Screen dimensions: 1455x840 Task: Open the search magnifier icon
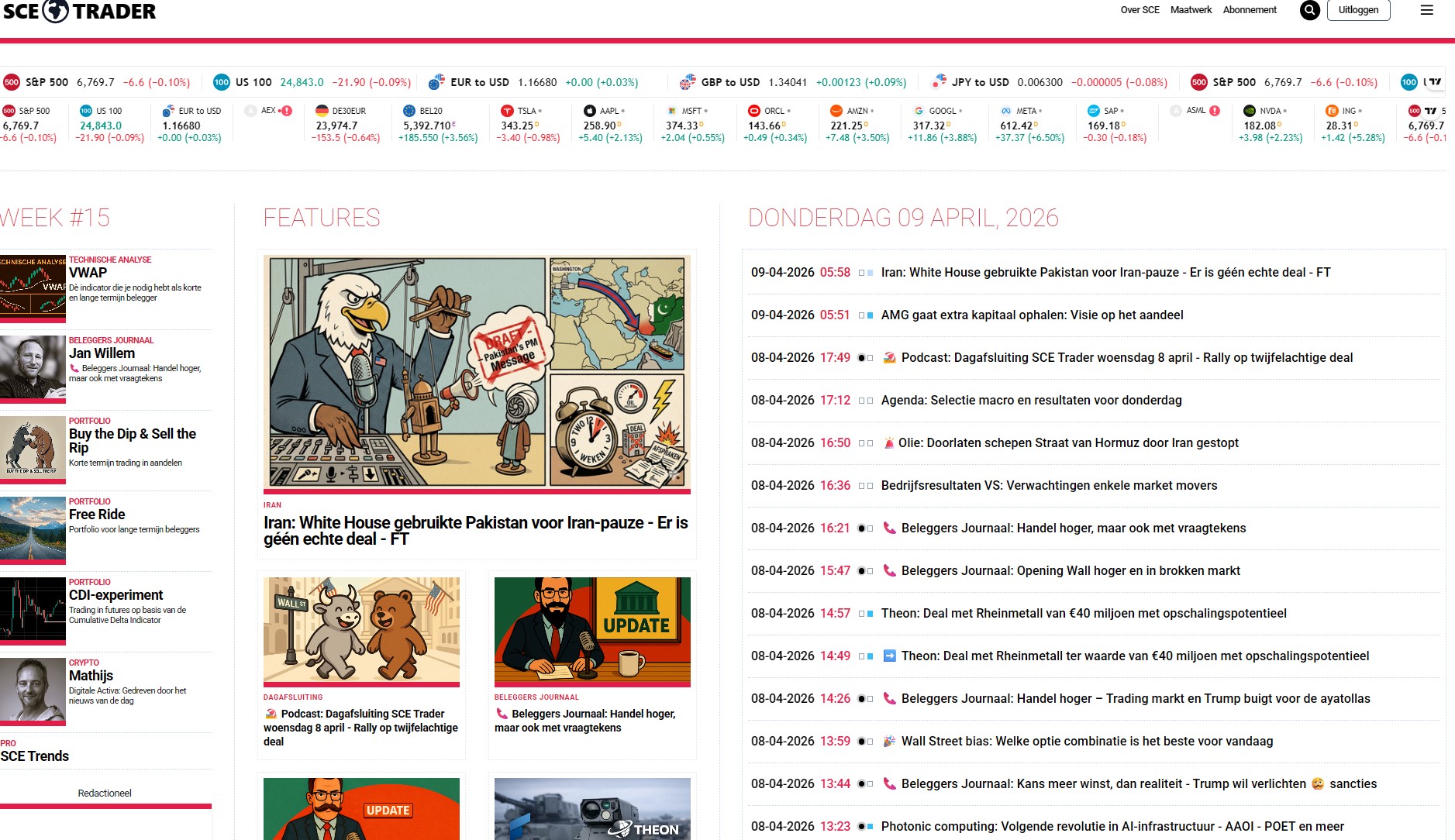(1309, 10)
